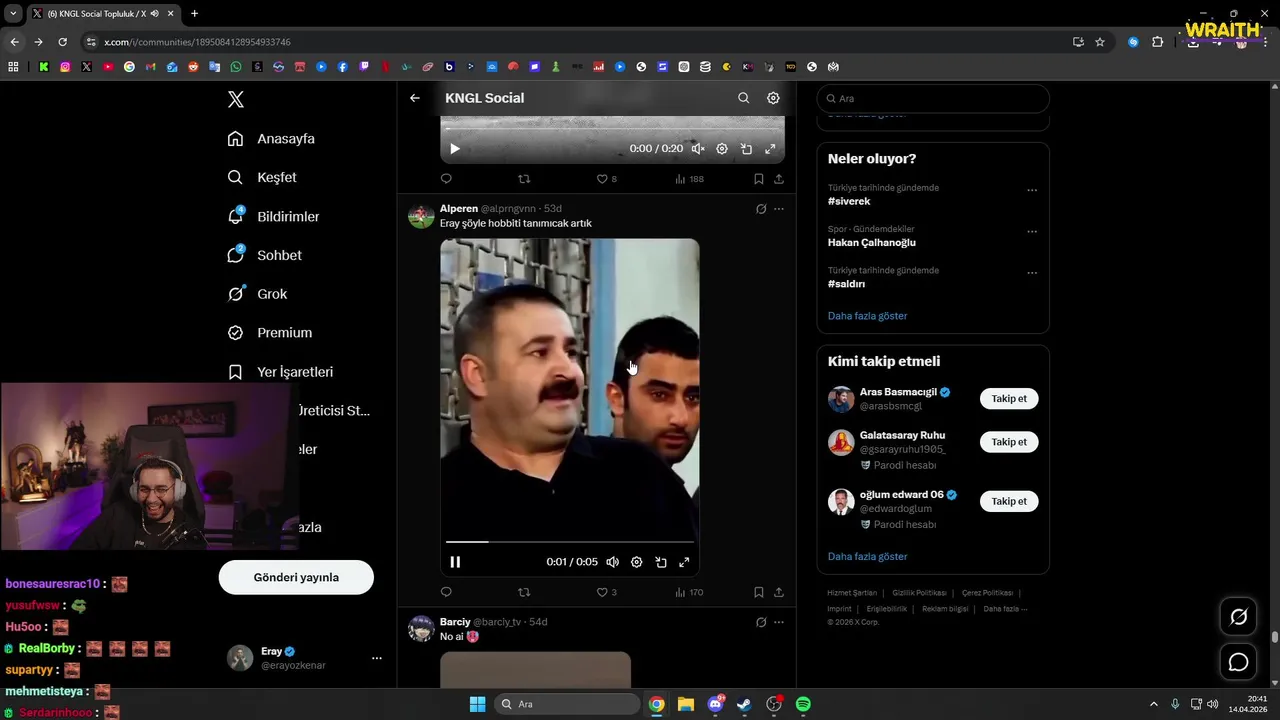Follow Aras Basmacıgil
The height and width of the screenshot is (720, 1280).
click(x=1009, y=399)
